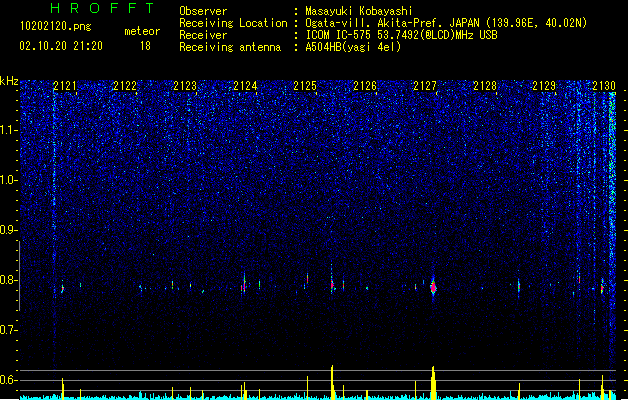The image size is (629, 400).
Task: Click the meteor count value 18
Action: click(x=145, y=46)
